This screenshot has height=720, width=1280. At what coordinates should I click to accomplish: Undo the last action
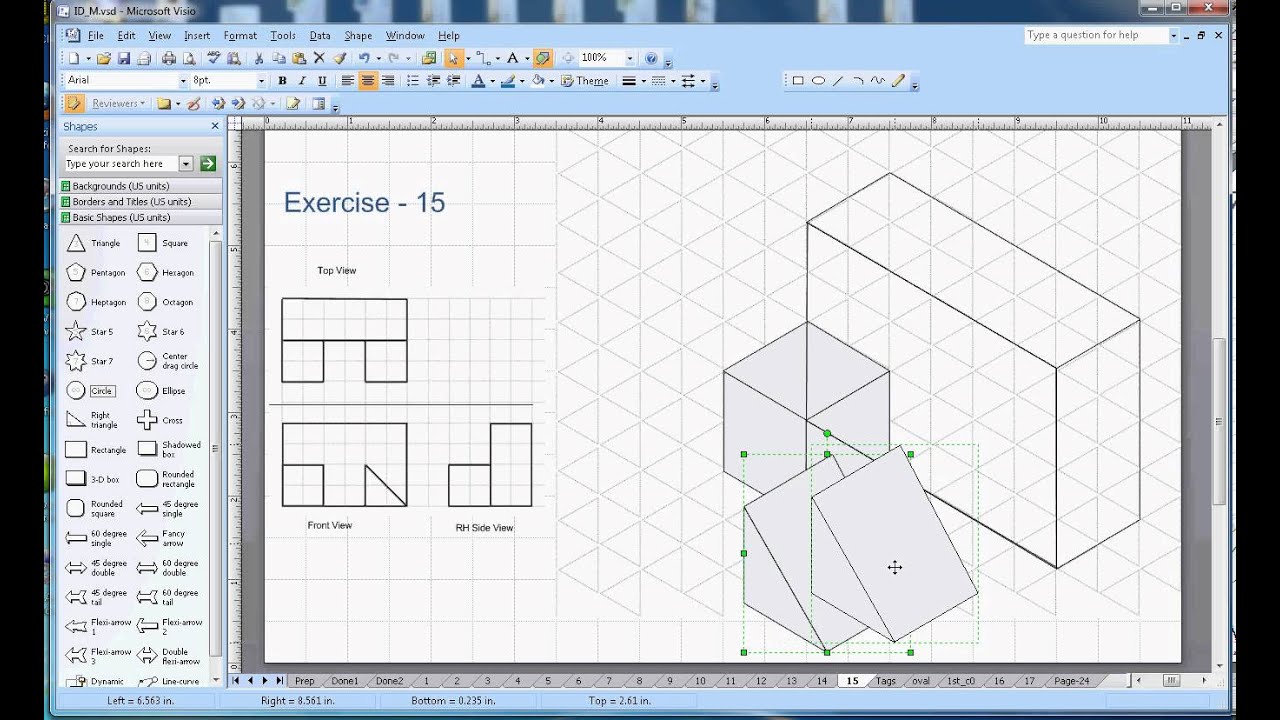pyautogui.click(x=364, y=58)
